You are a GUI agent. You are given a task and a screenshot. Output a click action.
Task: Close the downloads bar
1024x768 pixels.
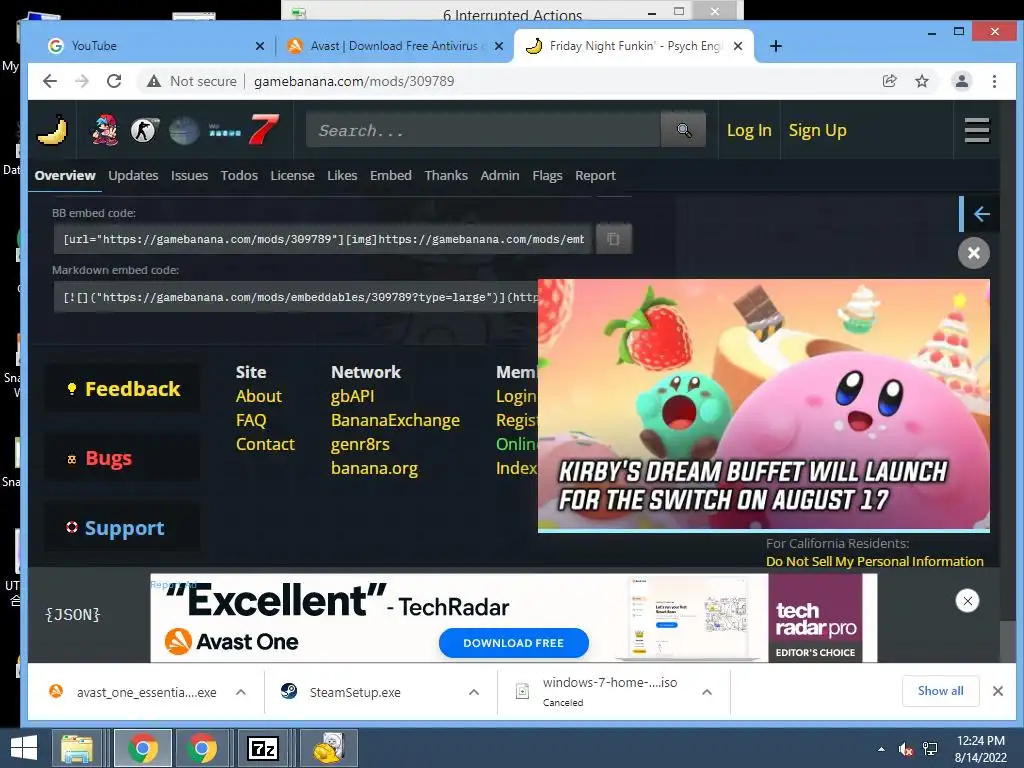998,691
